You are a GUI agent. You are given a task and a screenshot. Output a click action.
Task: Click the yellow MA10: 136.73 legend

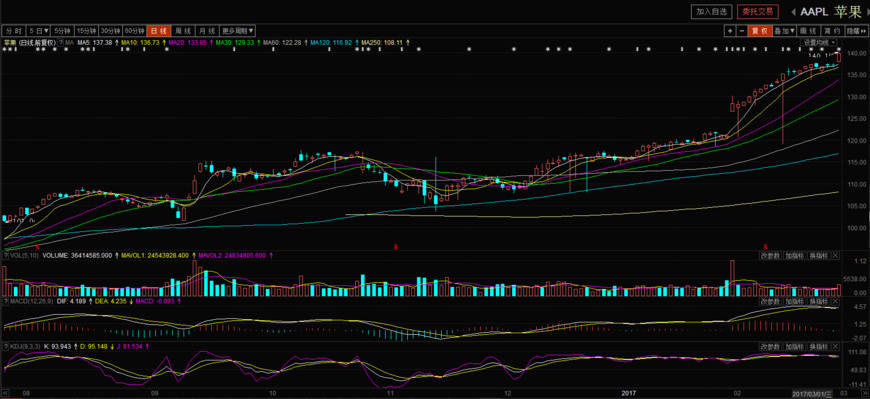pyautogui.click(x=141, y=42)
